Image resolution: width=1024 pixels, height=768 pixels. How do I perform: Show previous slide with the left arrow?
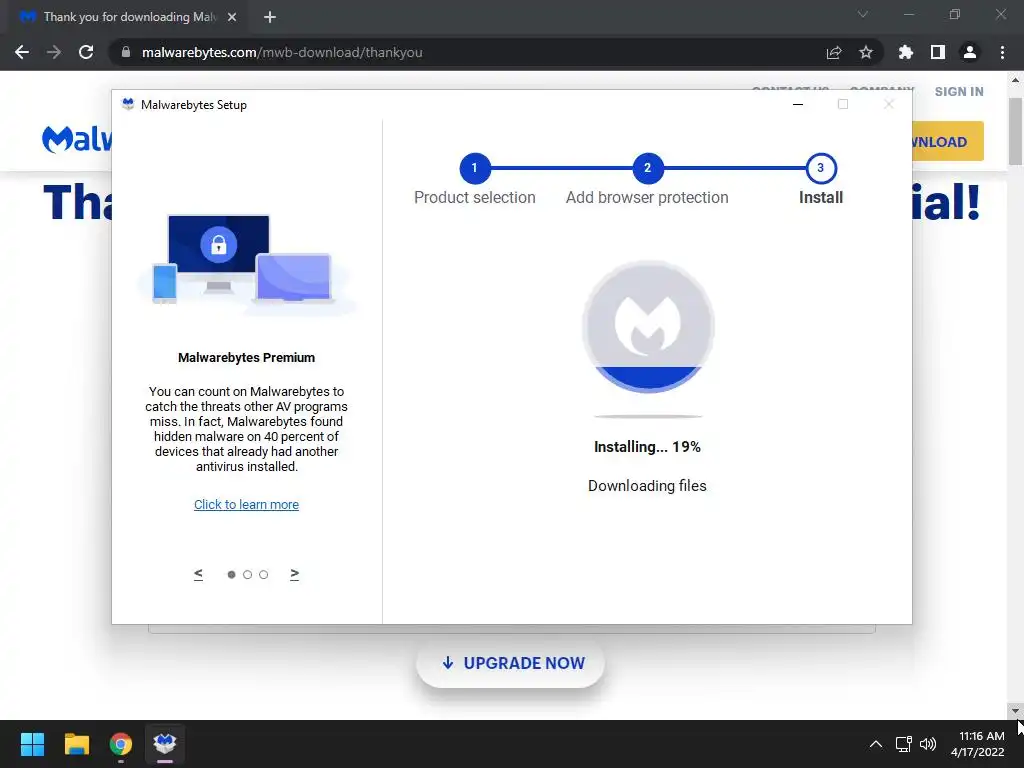point(199,574)
